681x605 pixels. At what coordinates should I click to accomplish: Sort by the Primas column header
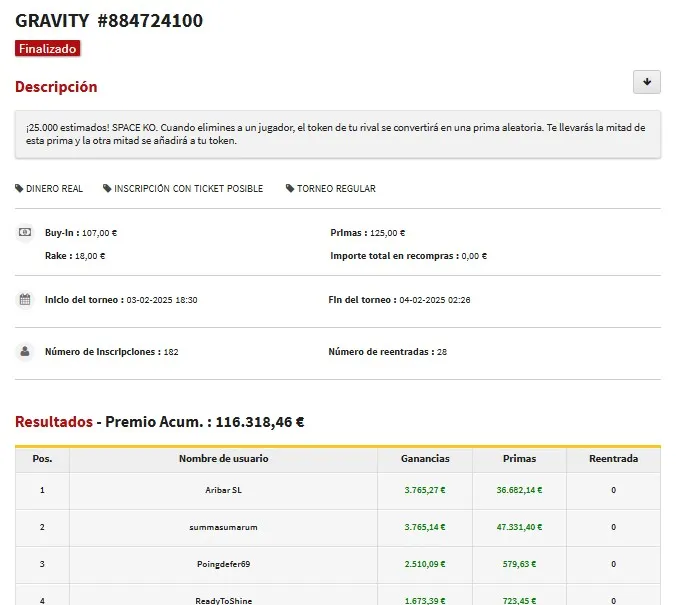tap(519, 459)
